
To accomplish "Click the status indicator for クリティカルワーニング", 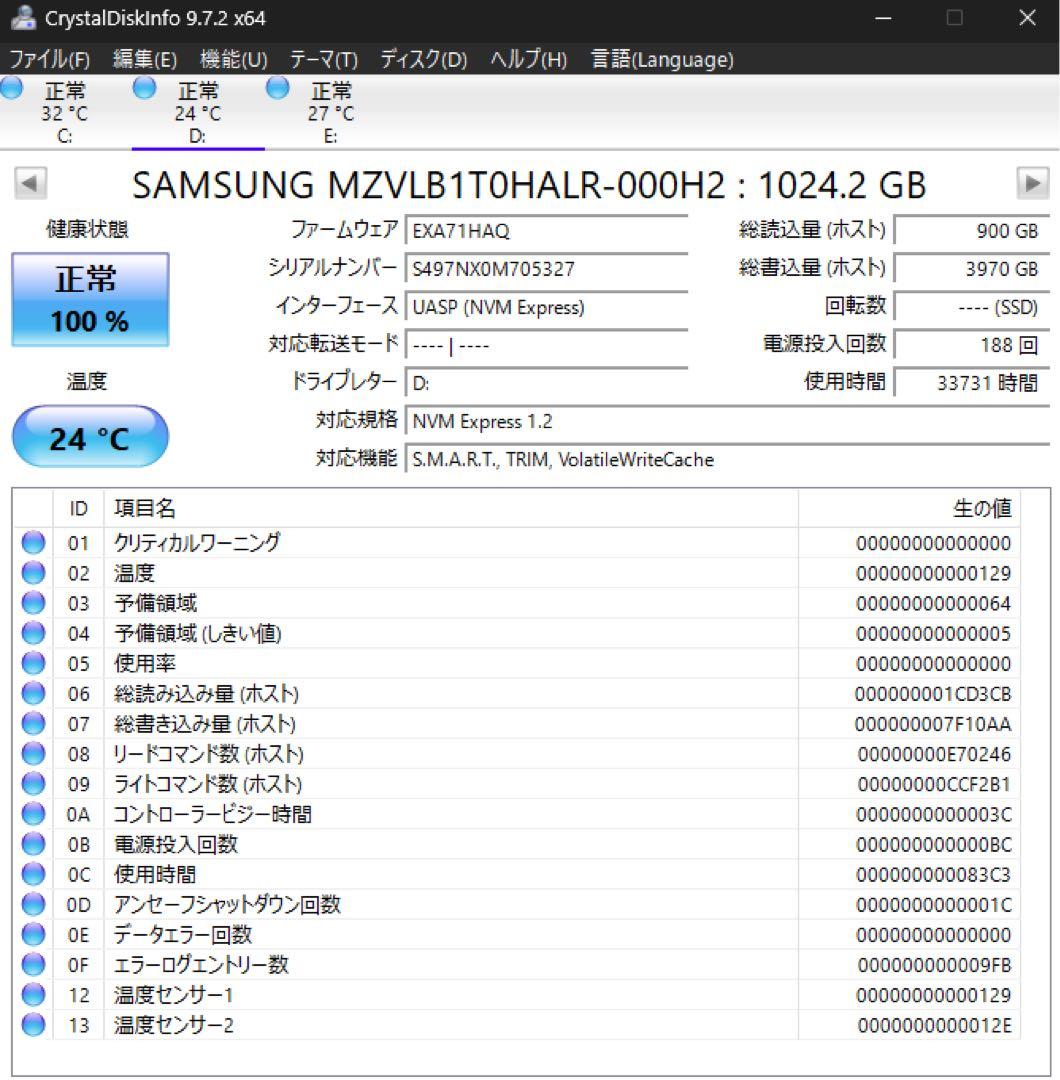I will point(33,543).
